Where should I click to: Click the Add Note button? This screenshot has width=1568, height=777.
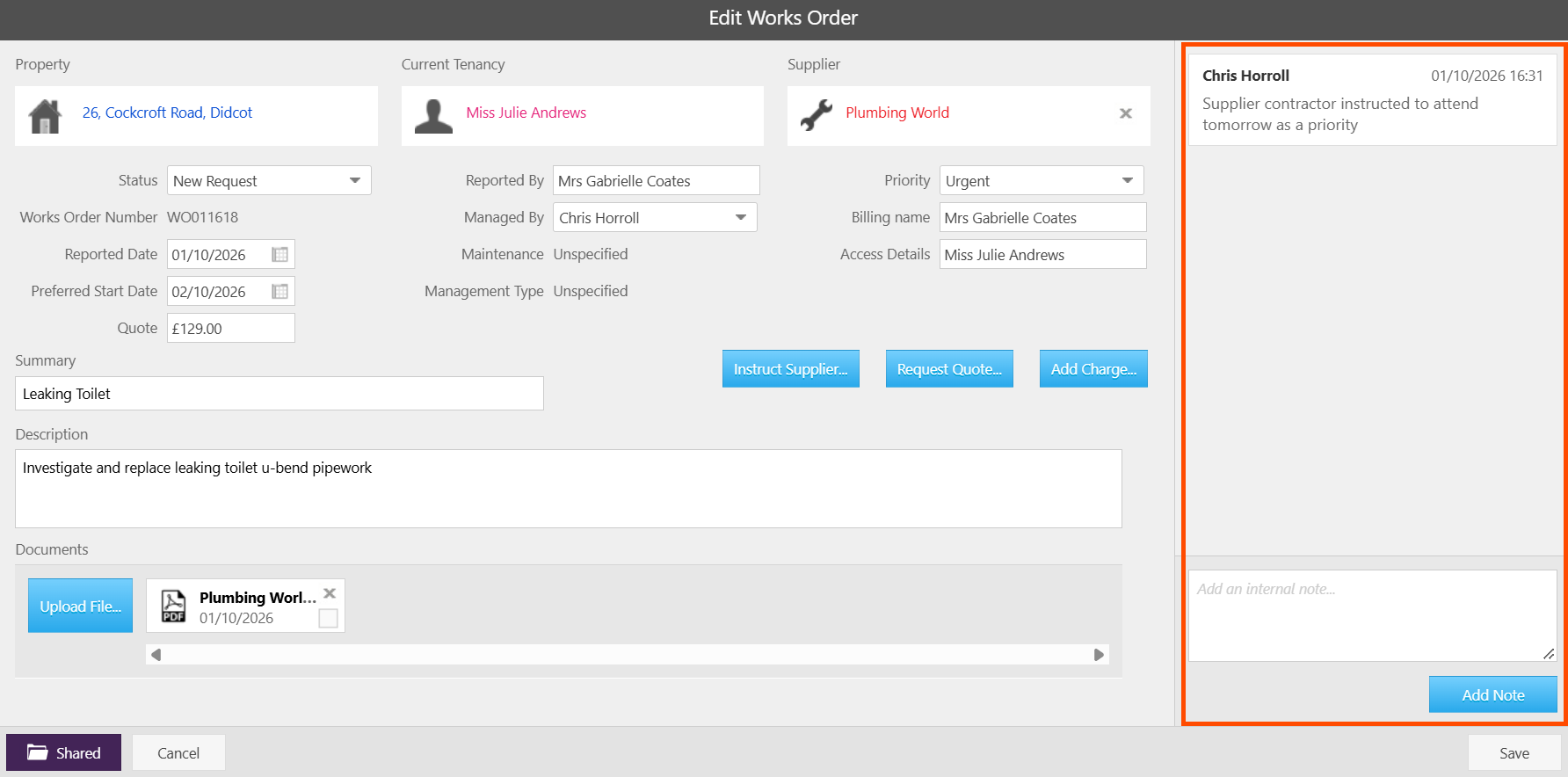pyautogui.click(x=1493, y=694)
